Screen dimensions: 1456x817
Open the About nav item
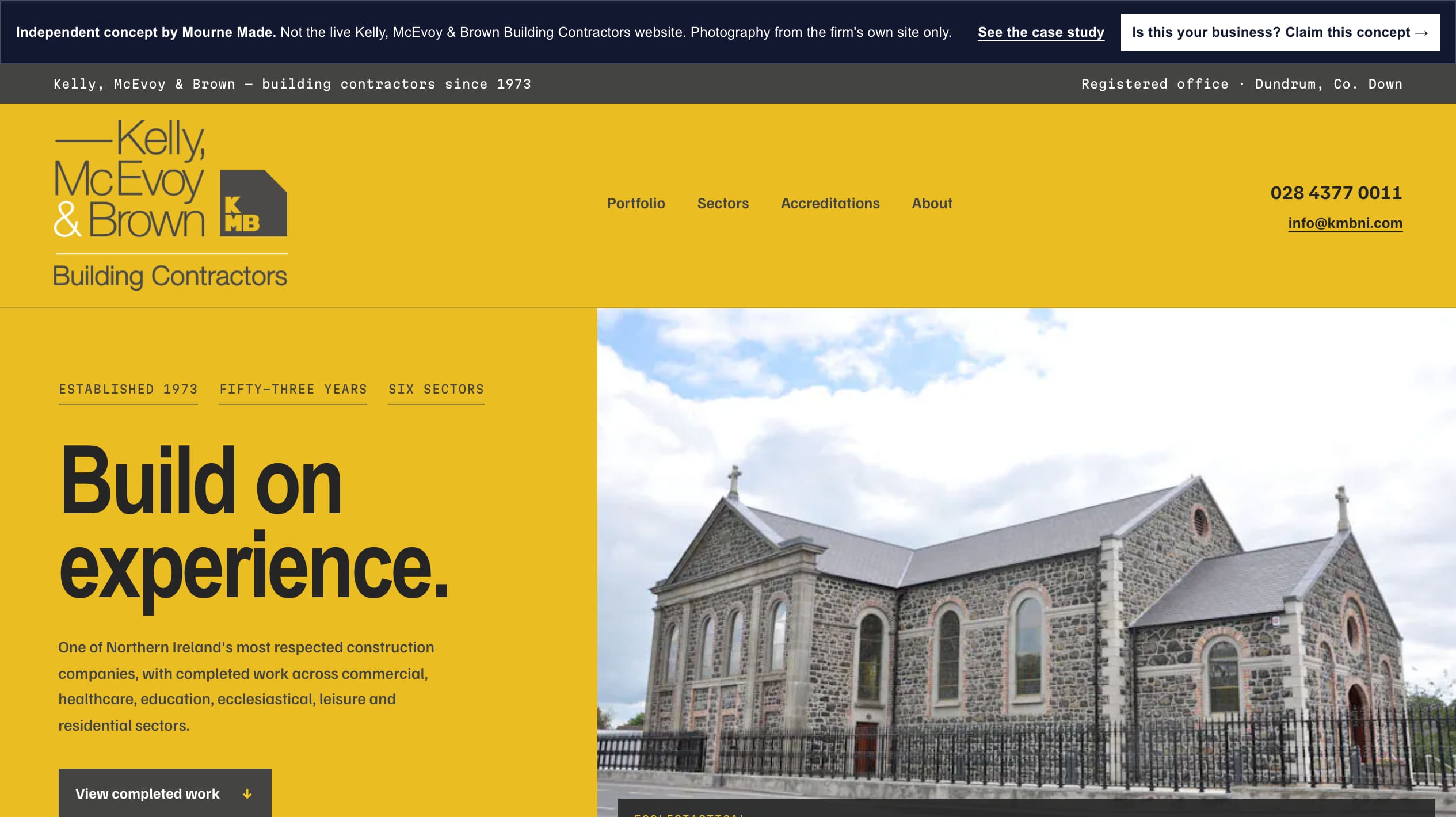tap(932, 203)
